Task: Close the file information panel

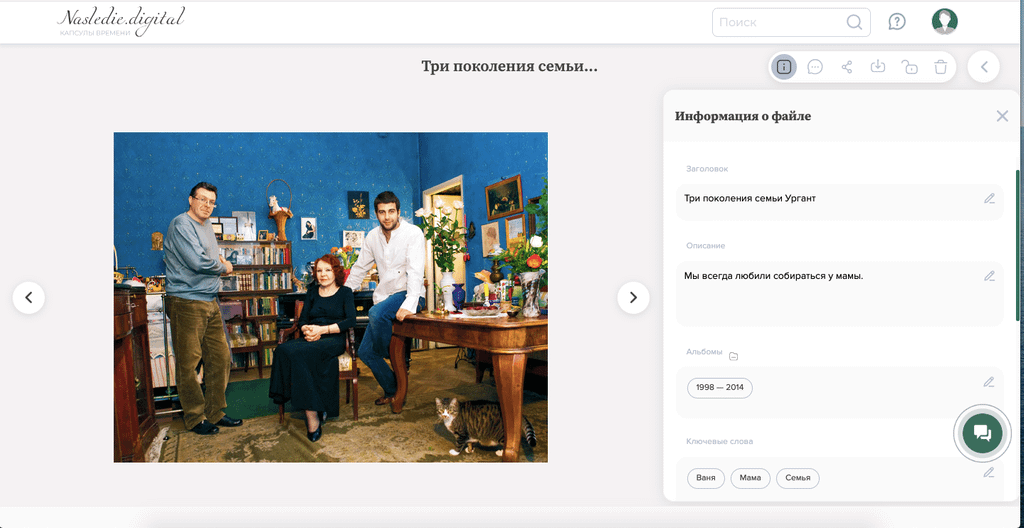Action: pos(1002,116)
